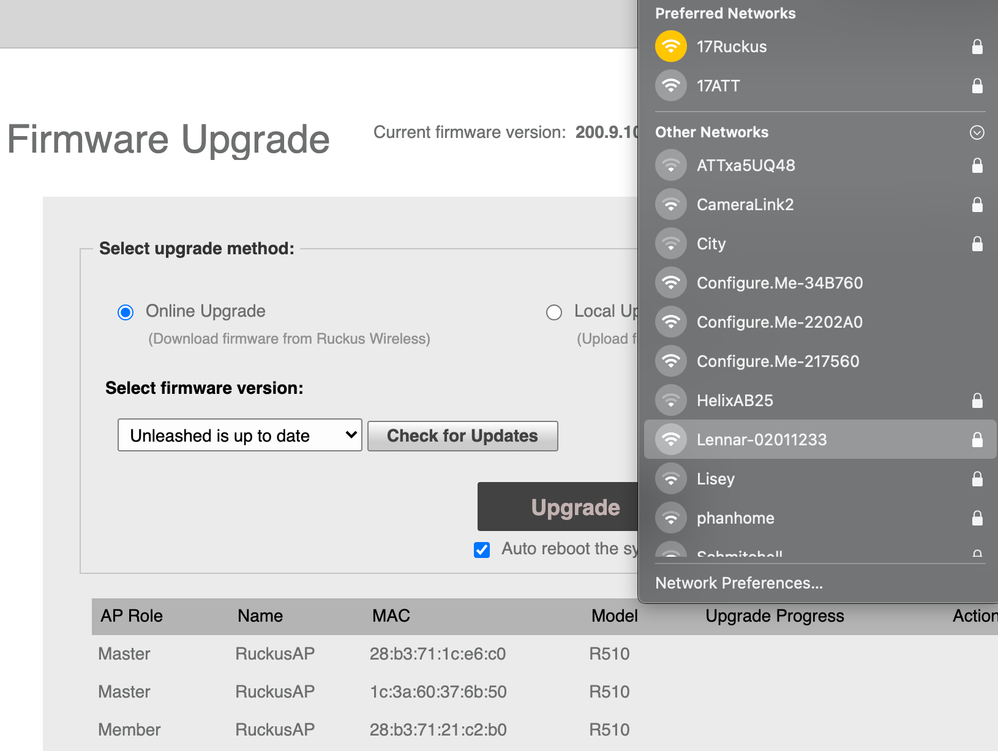
Task: Select the ATTxa5UQ48 network
Action: click(x=746, y=166)
